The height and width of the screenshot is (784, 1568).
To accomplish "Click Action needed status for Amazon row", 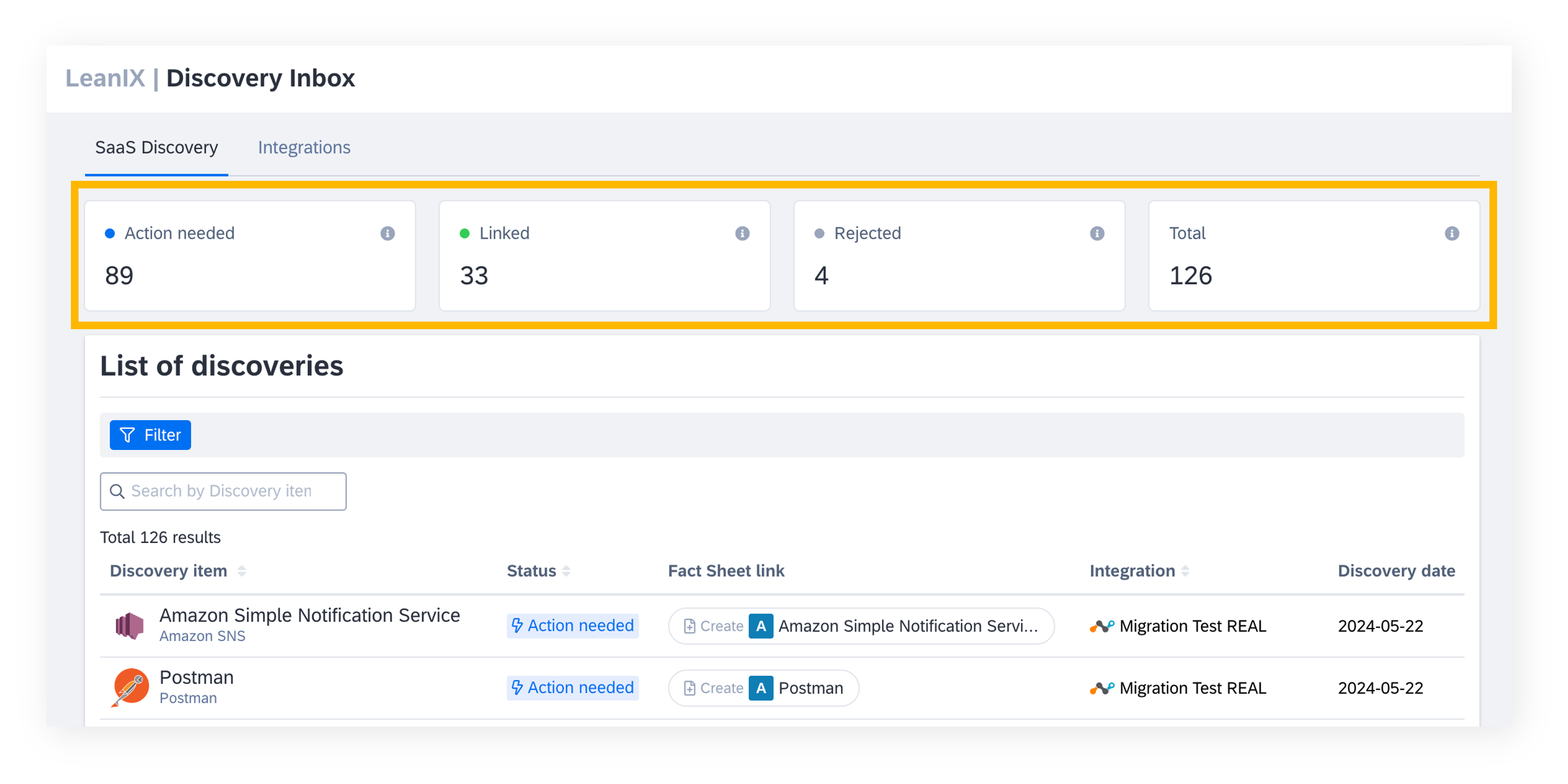I will pyautogui.click(x=572, y=625).
